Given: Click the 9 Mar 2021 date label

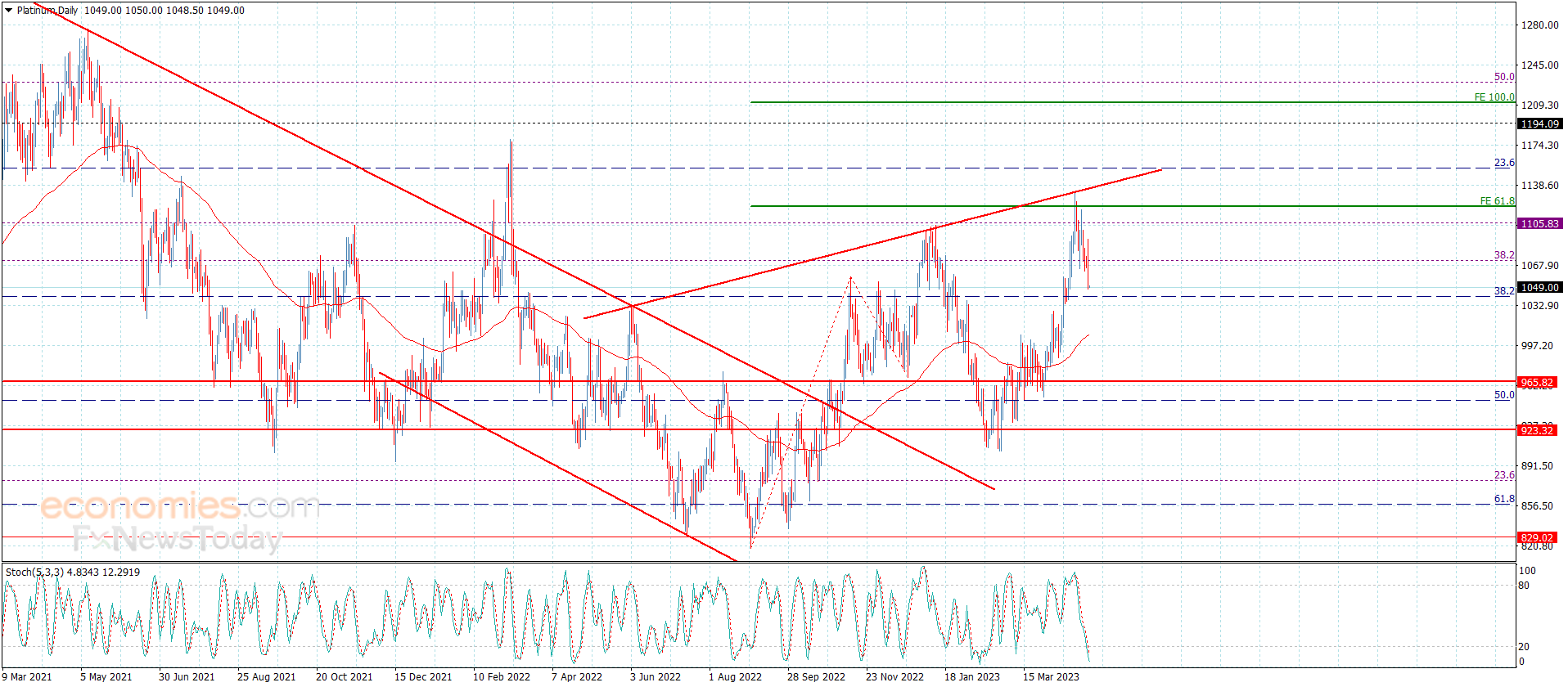Looking at the screenshot, I should click(x=27, y=676).
